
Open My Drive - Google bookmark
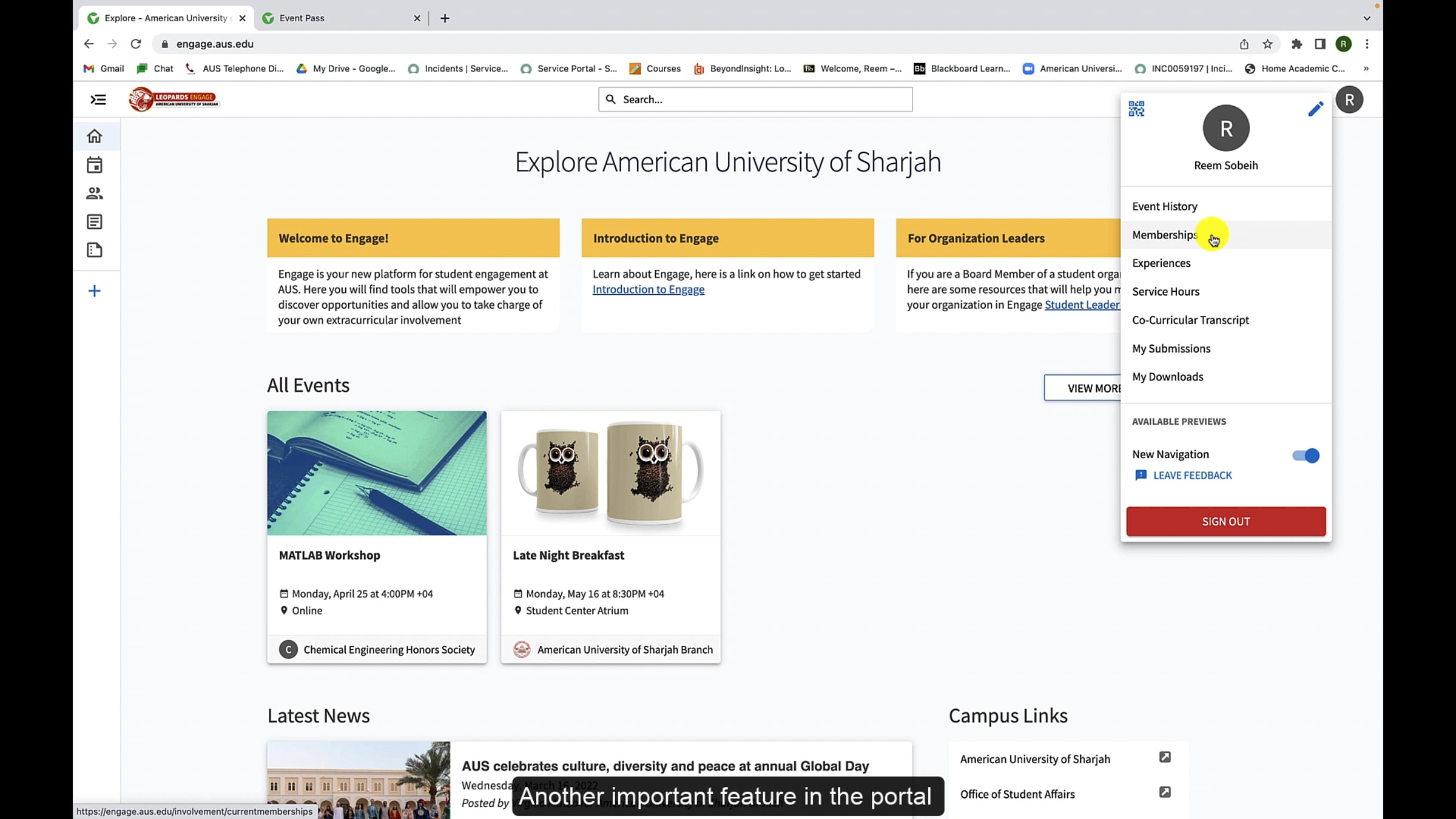[x=345, y=69]
